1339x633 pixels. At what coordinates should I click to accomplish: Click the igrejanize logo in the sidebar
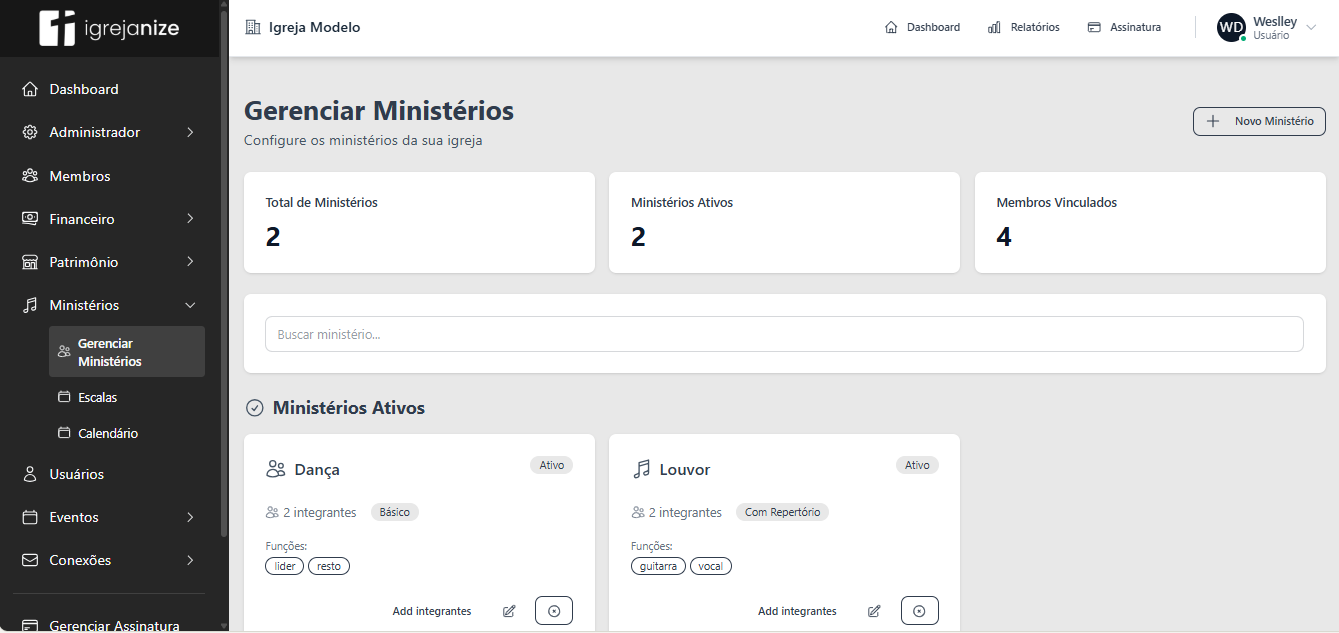pos(109,28)
